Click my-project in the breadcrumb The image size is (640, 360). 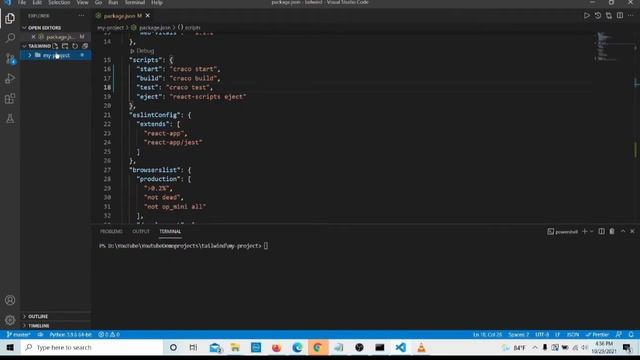click(x=110, y=27)
